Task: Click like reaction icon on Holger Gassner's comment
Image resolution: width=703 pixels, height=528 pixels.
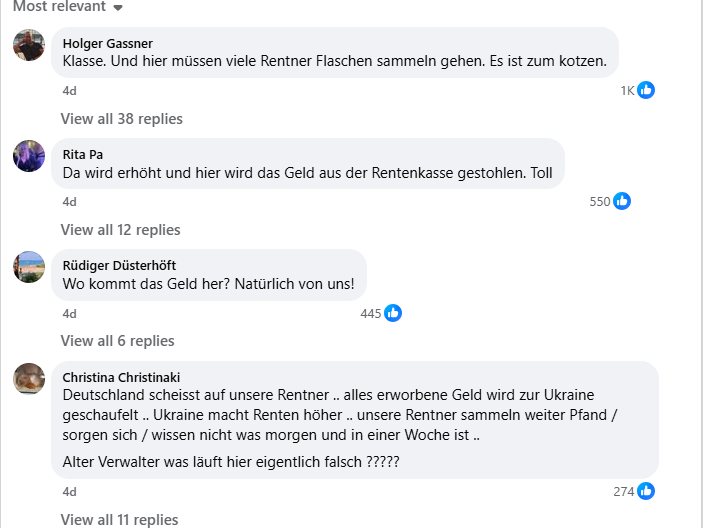Action: pyautogui.click(x=646, y=90)
